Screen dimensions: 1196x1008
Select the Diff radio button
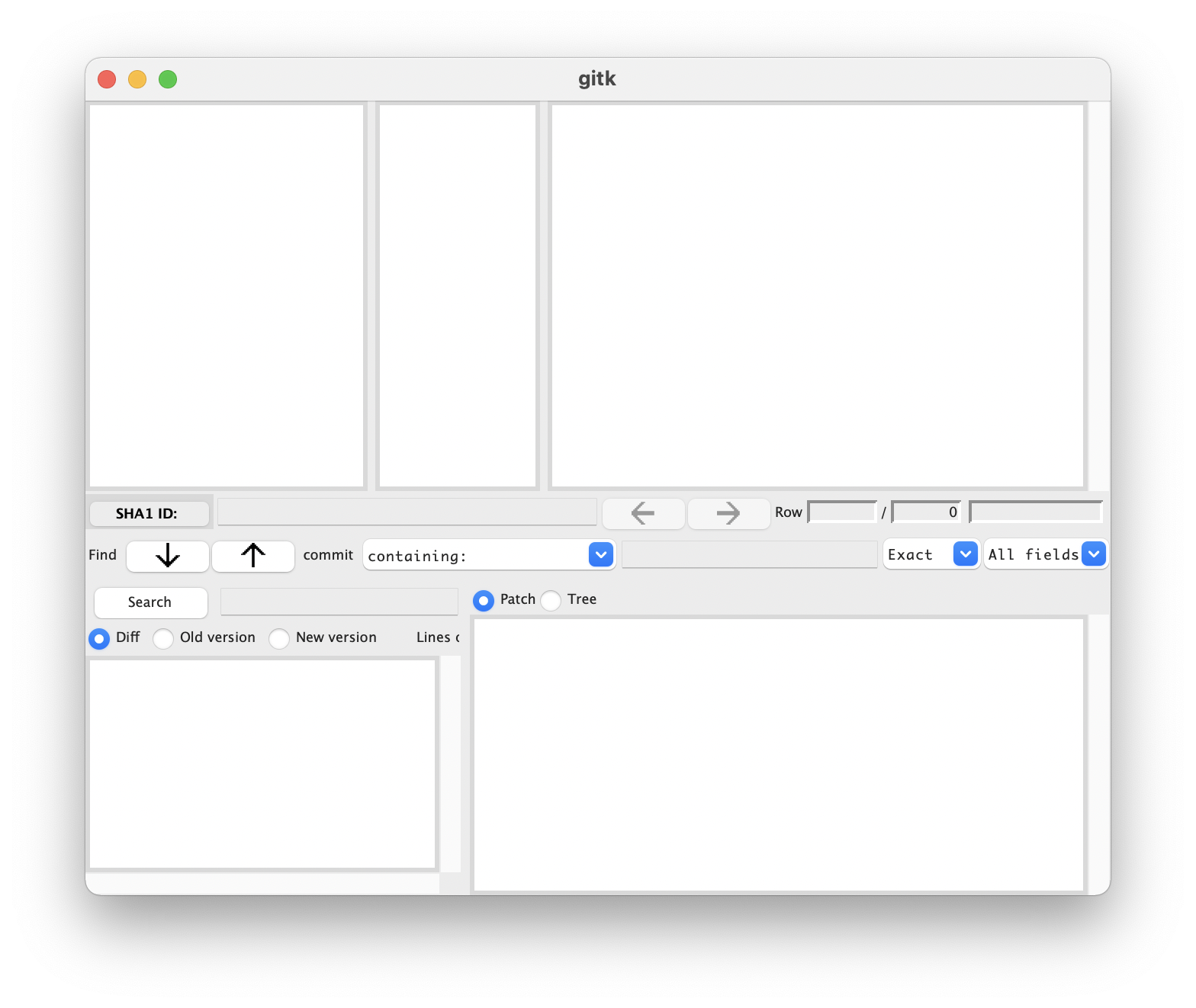tap(99, 638)
